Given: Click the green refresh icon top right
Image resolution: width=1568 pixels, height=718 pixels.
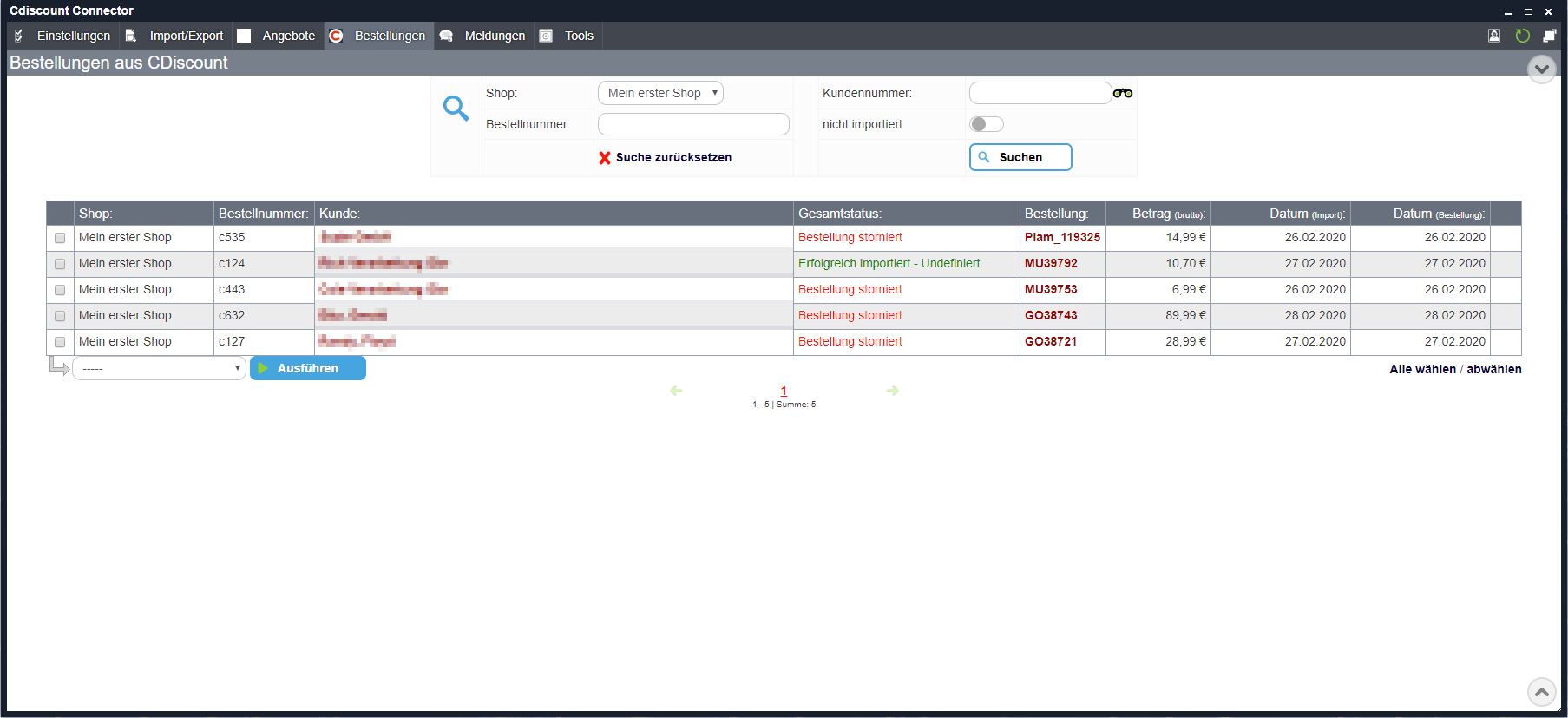Looking at the screenshot, I should coord(1522,36).
